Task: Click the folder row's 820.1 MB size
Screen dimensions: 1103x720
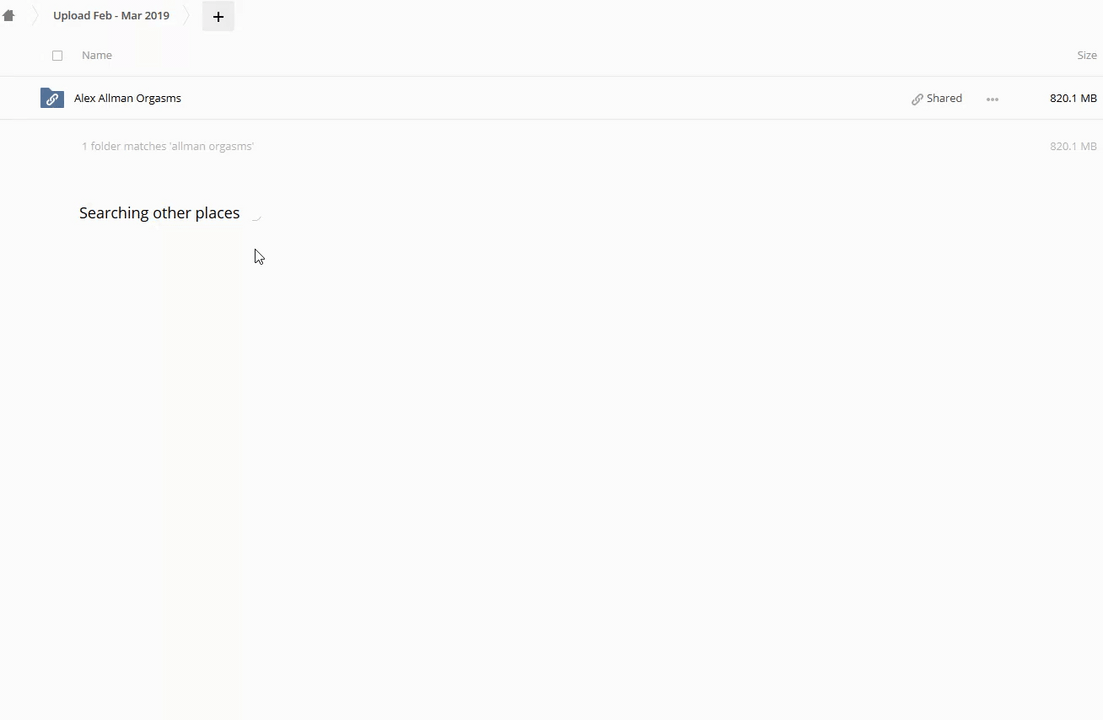Action: [1072, 98]
